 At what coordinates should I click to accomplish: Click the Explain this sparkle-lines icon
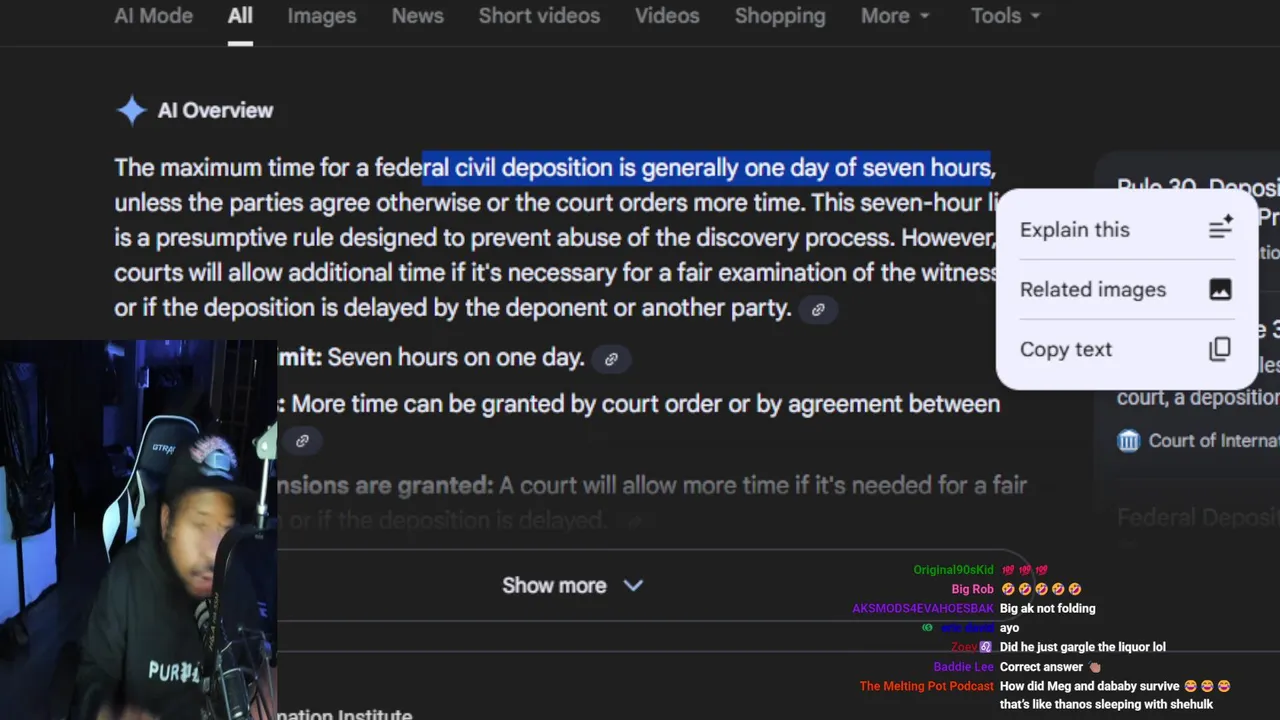(x=1220, y=228)
